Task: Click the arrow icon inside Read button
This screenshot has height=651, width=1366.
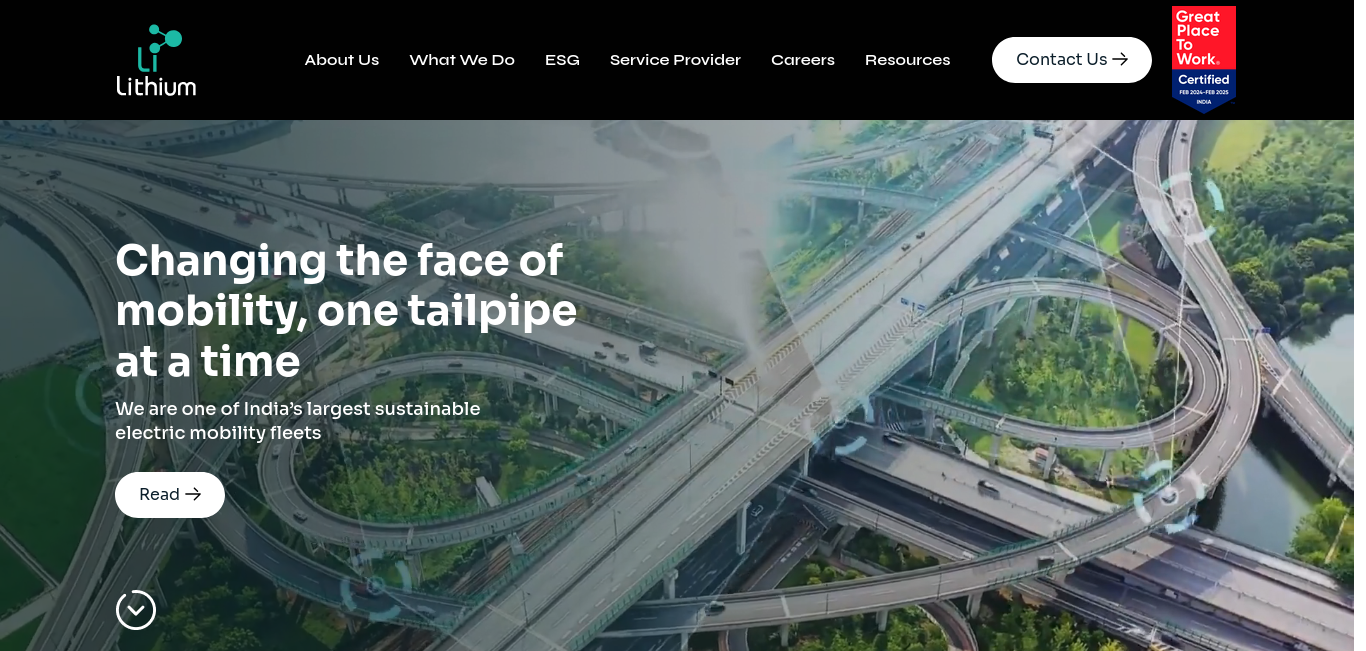Action: coord(193,495)
